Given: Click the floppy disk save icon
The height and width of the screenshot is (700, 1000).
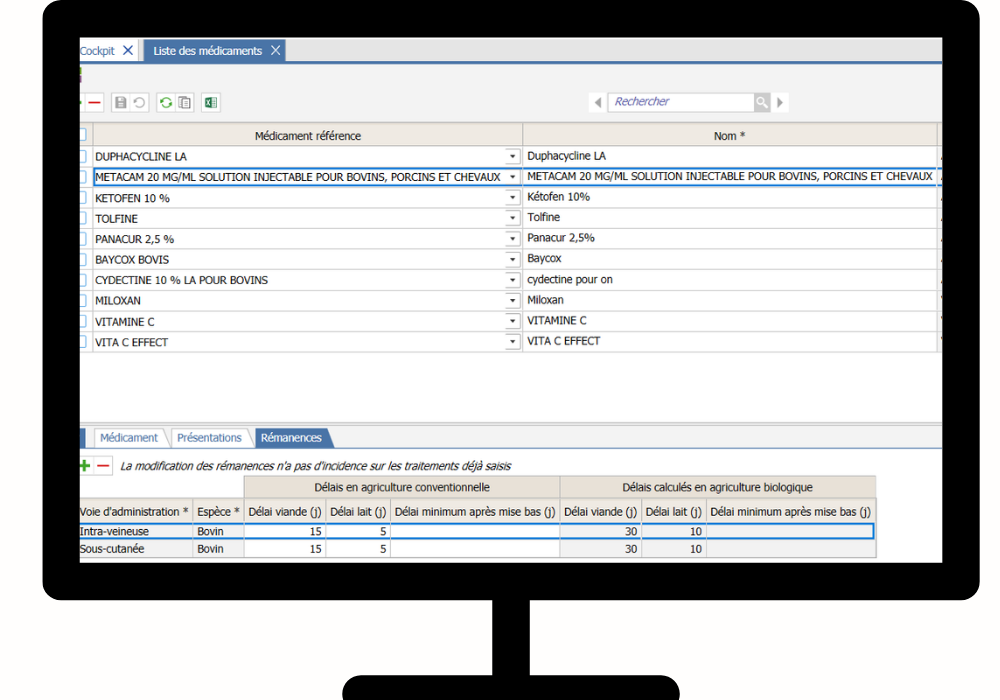Looking at the screenshot, I should pyautogui.click(x=120, y=103).
